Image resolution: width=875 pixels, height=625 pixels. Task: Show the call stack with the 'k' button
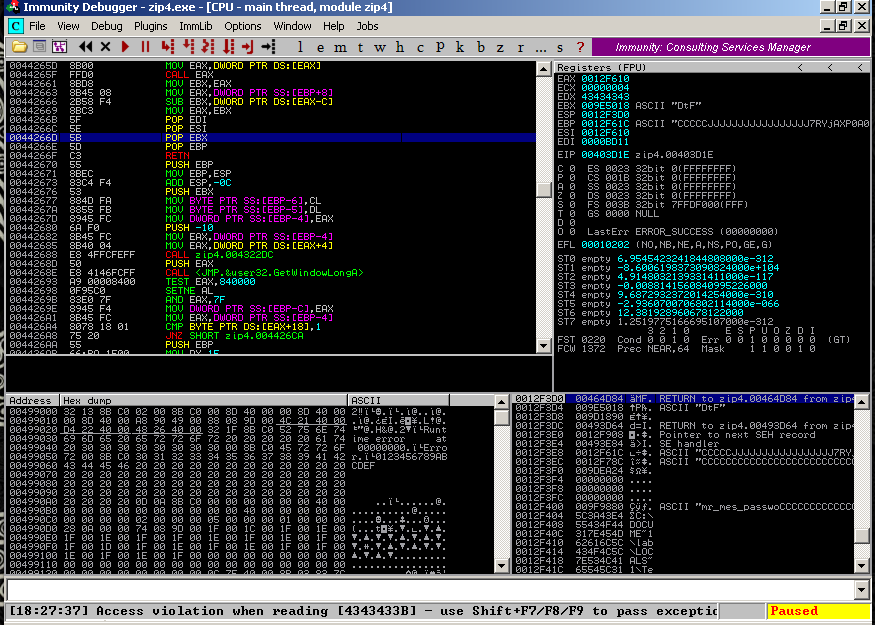click(460, 47)
